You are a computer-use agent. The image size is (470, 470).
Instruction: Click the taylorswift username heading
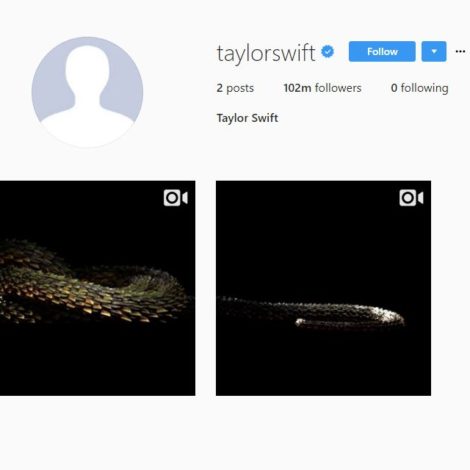point(266,53)
